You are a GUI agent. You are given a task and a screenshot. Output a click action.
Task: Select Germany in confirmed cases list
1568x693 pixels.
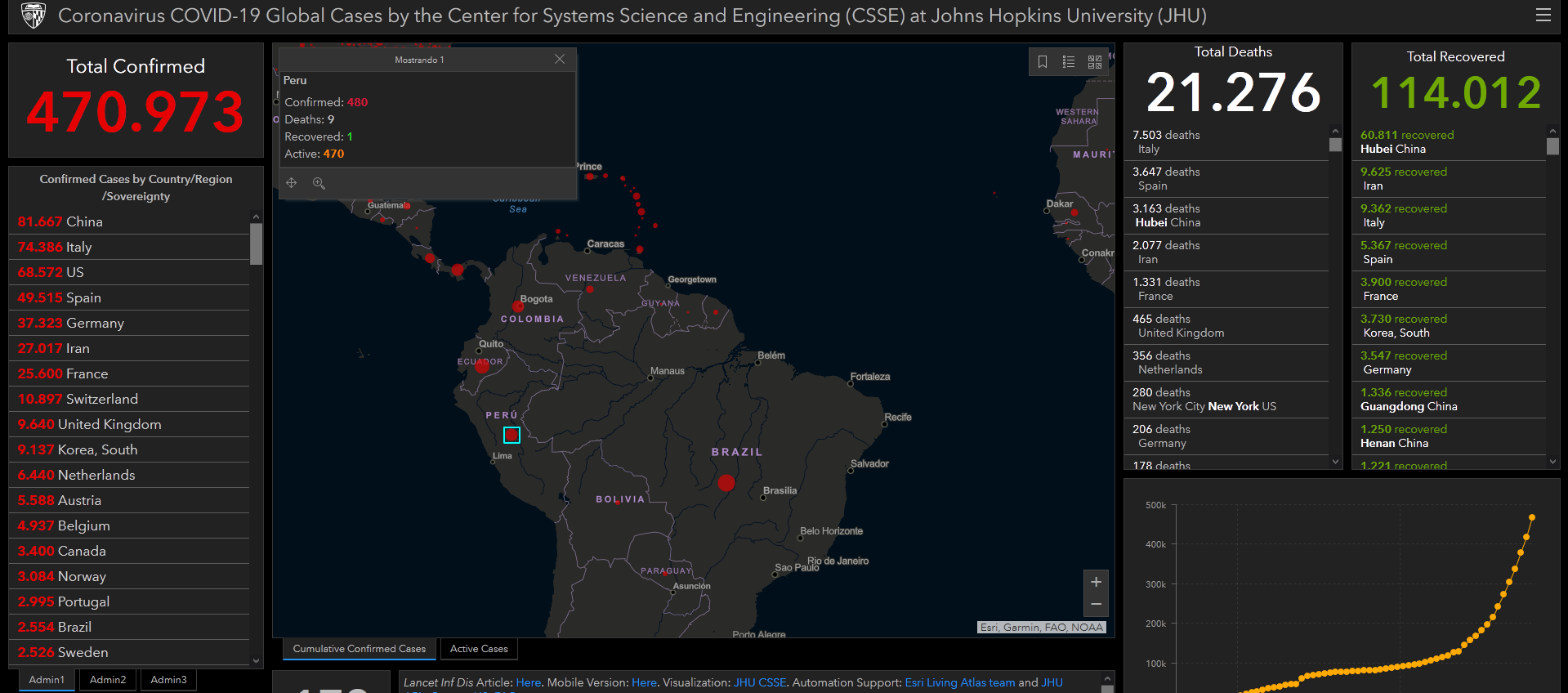coord(131,323)
